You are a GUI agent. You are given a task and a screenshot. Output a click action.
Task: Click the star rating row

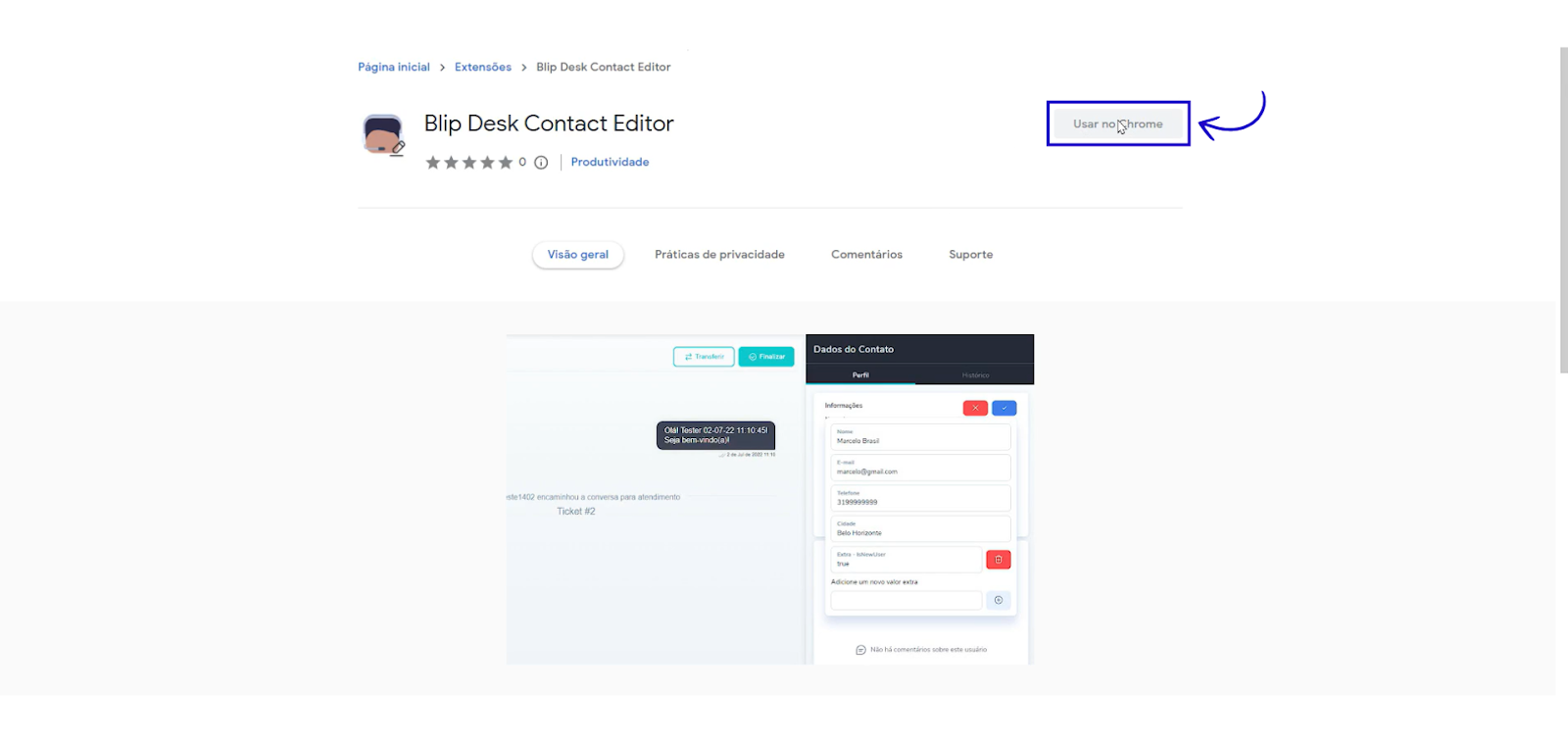(468, 163)
